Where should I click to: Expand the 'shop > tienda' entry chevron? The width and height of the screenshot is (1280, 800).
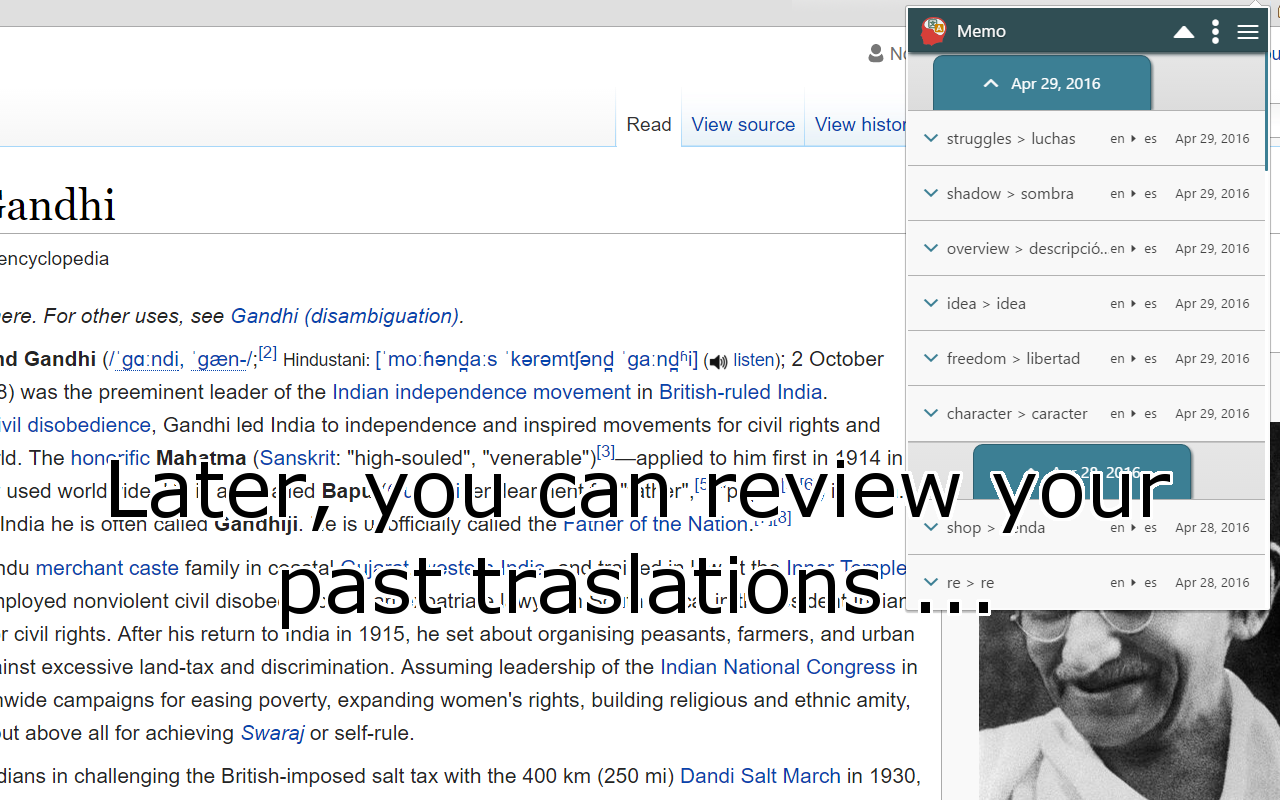point(931,527)
